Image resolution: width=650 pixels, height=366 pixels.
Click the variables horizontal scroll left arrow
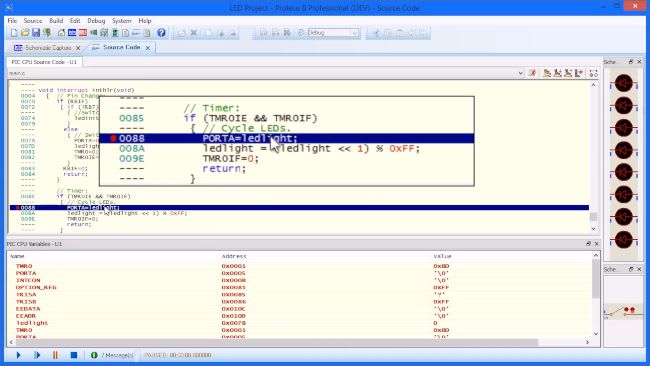click(11, 342)
